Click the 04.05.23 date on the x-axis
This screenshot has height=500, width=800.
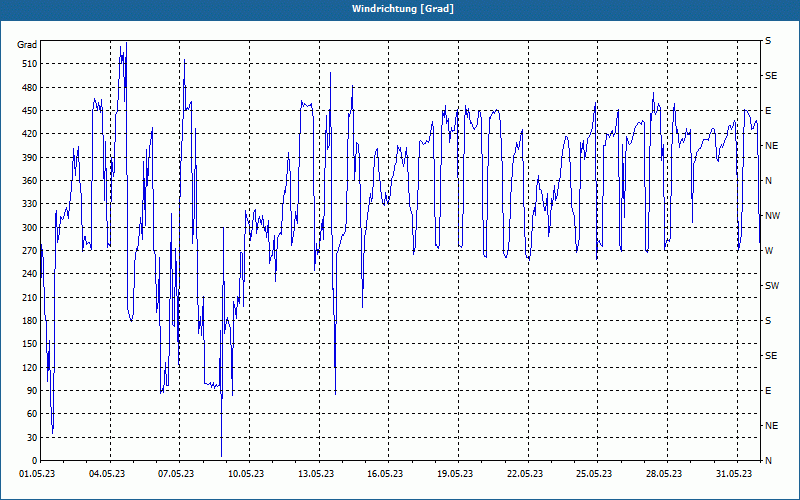[x=107, y=474]
